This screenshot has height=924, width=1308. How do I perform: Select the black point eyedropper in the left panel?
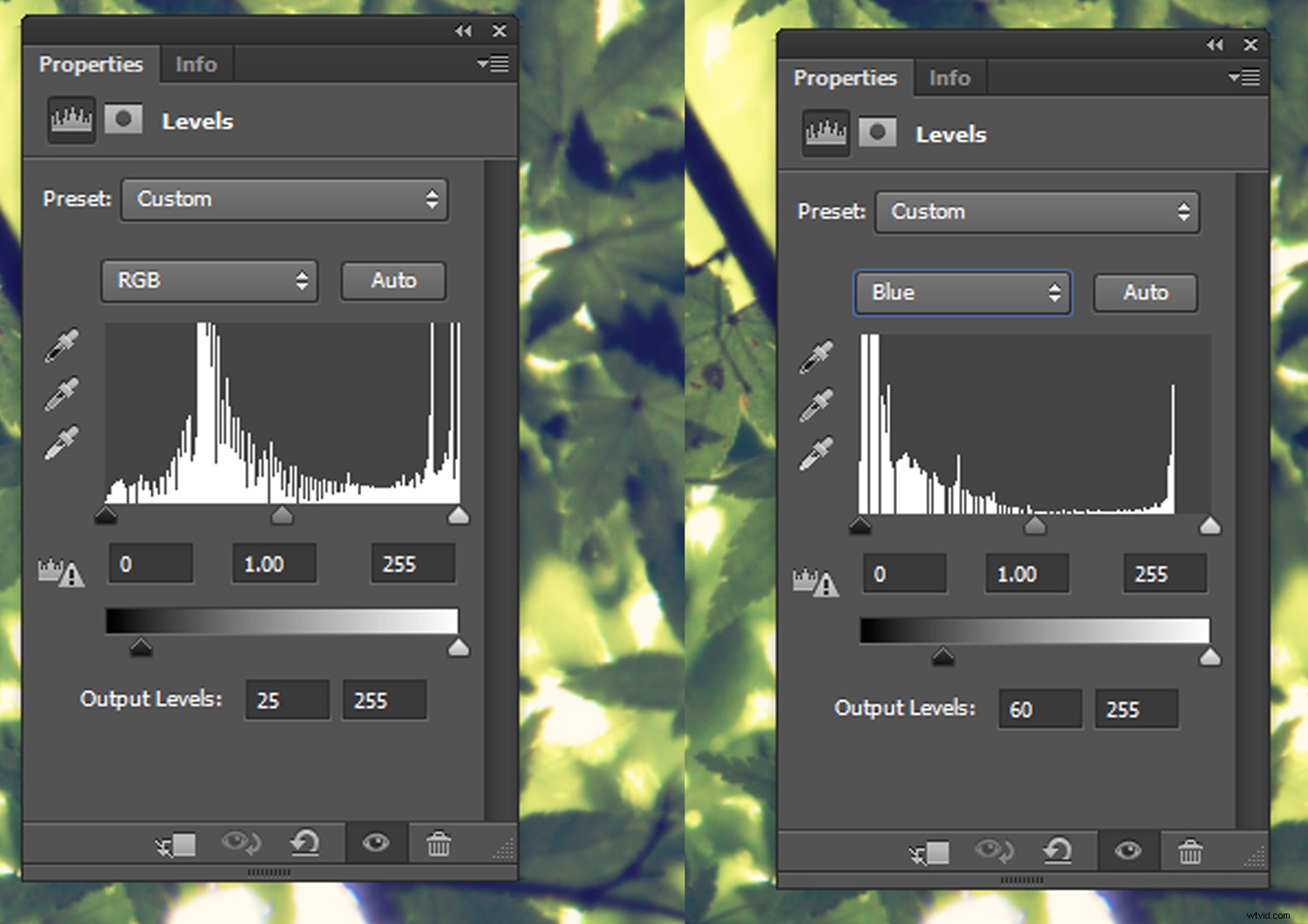(61, 344)
